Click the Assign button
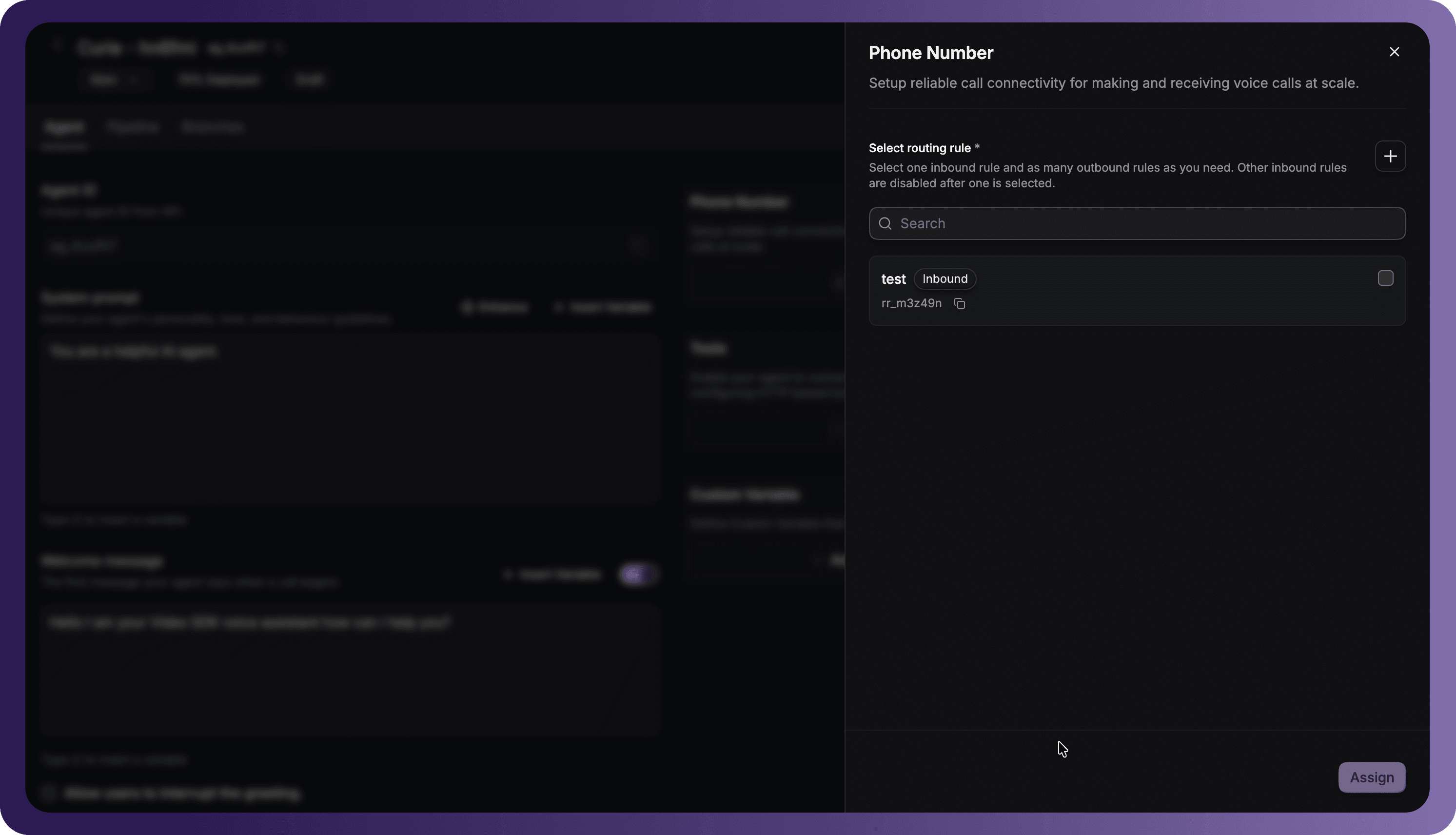 coord(1371,777)
